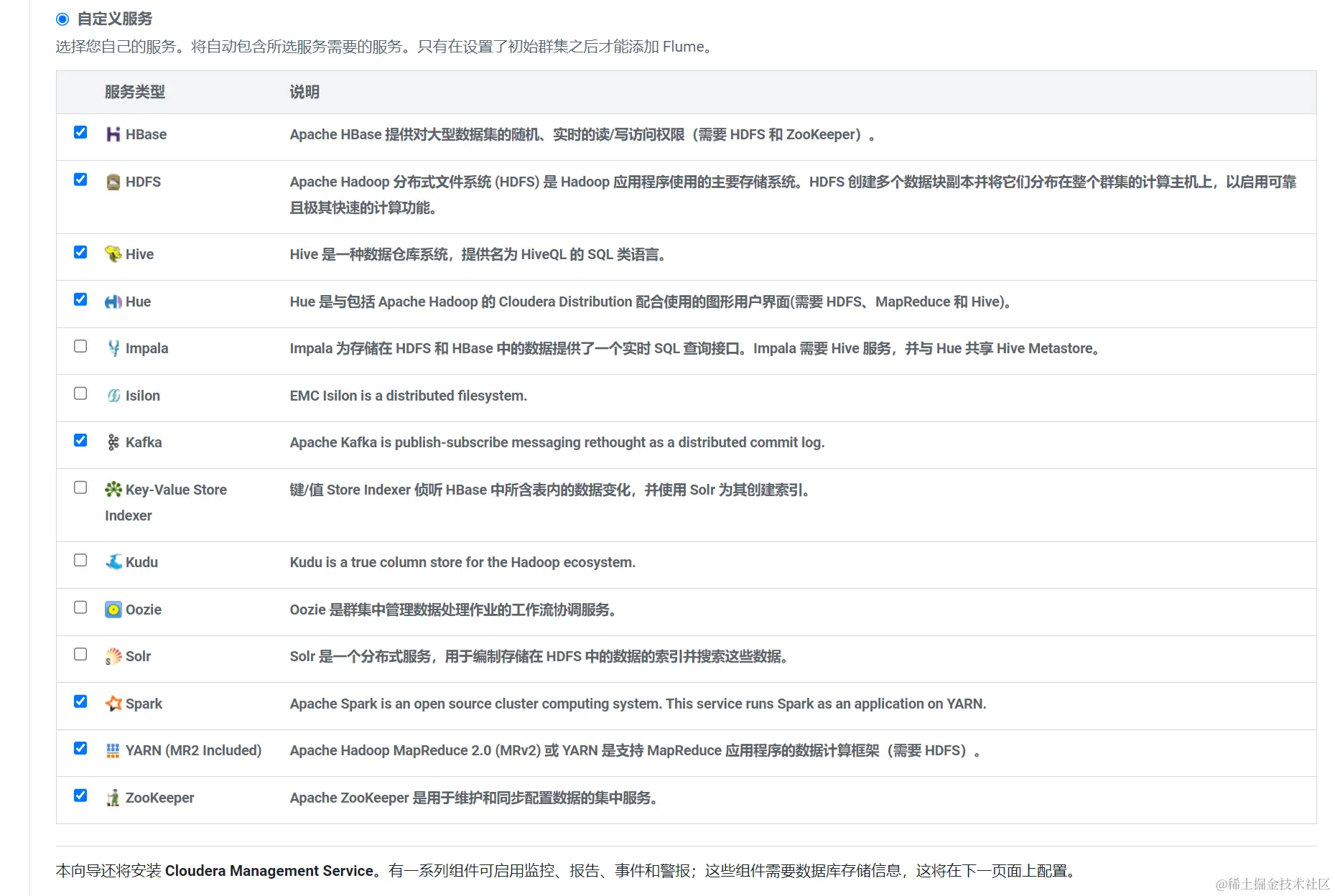Click the Isilon service icon

pos(113,396)
